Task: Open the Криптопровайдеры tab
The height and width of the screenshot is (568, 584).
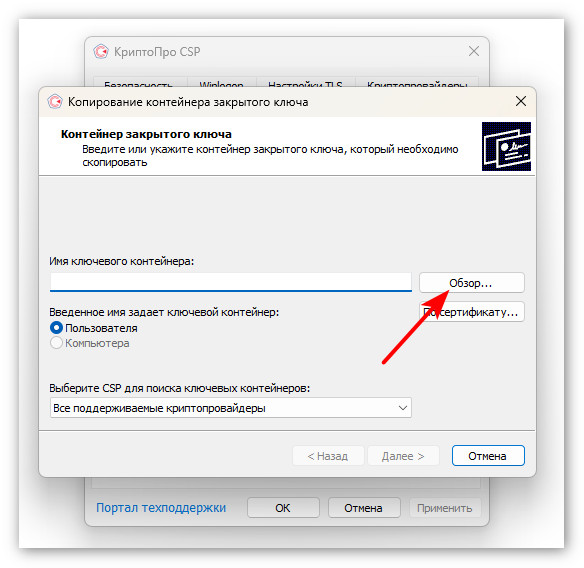Action: click(x=417, y=83)
